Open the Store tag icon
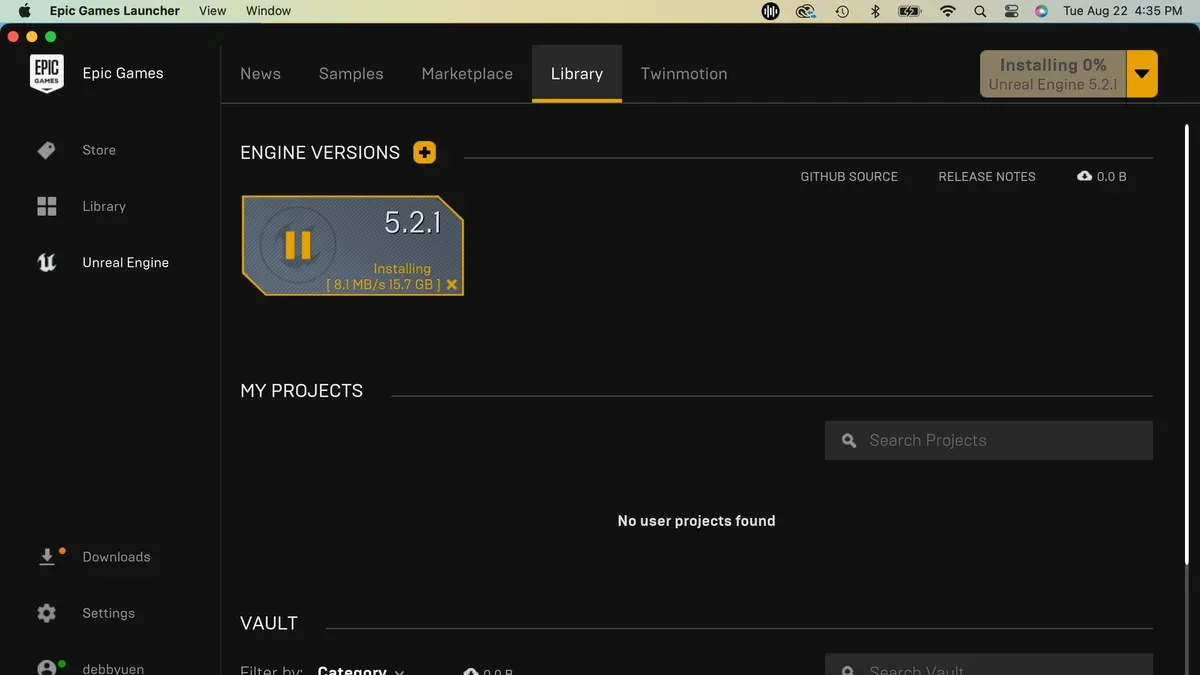 tap(46, 150)
